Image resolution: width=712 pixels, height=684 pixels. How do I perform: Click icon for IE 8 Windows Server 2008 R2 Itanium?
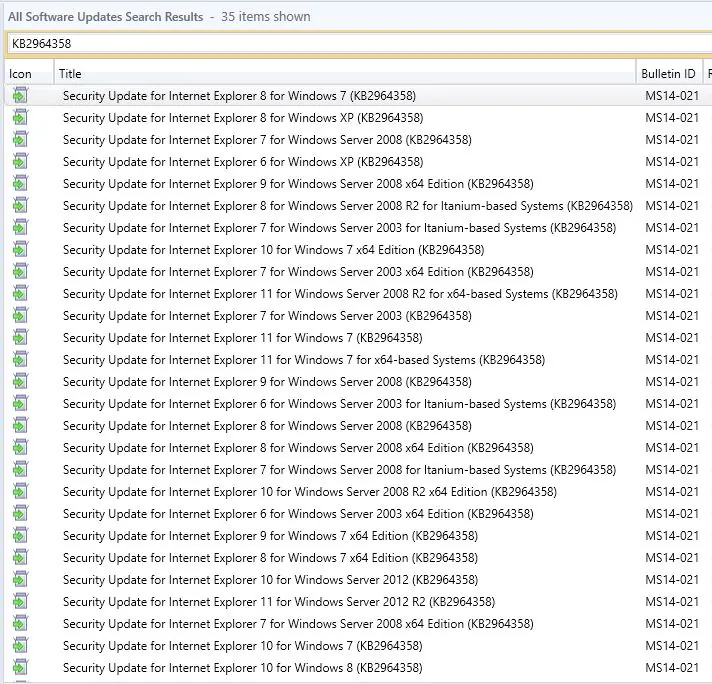20,205
